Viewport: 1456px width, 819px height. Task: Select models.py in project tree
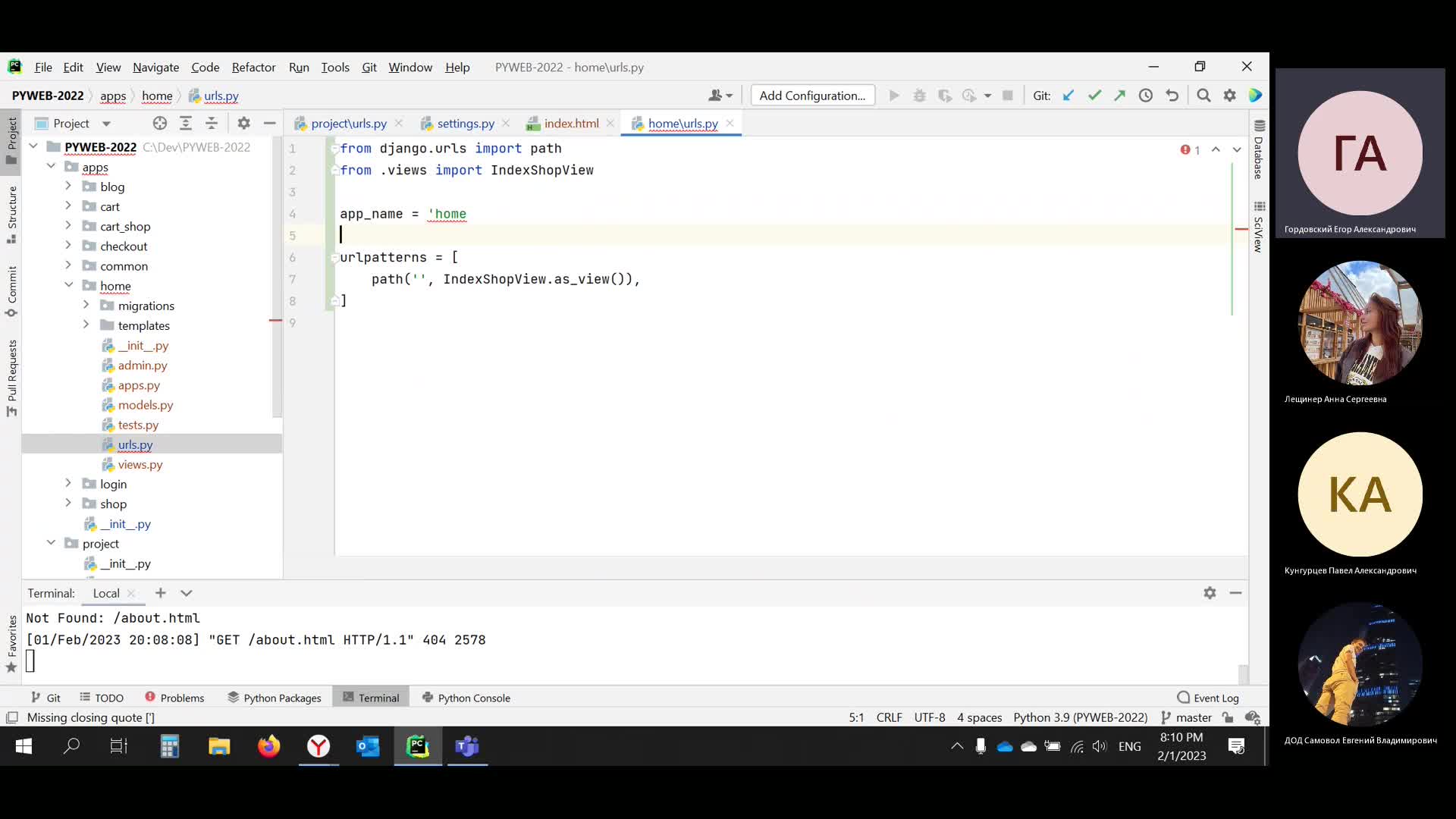145,405
